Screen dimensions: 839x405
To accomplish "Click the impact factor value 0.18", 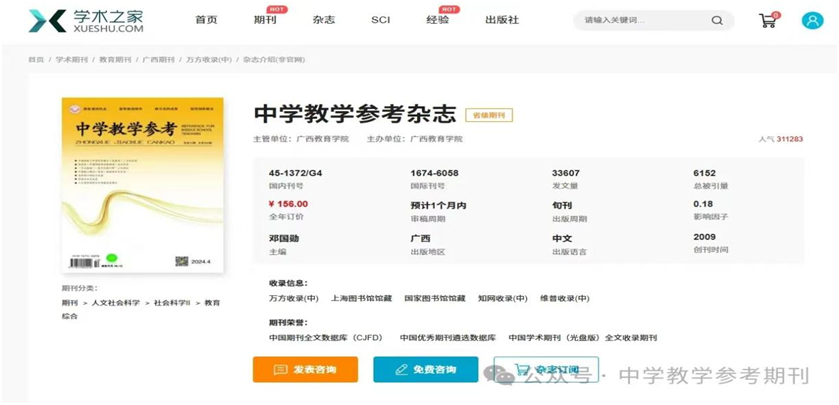I will pyautogui.click(x=703, y=204).
